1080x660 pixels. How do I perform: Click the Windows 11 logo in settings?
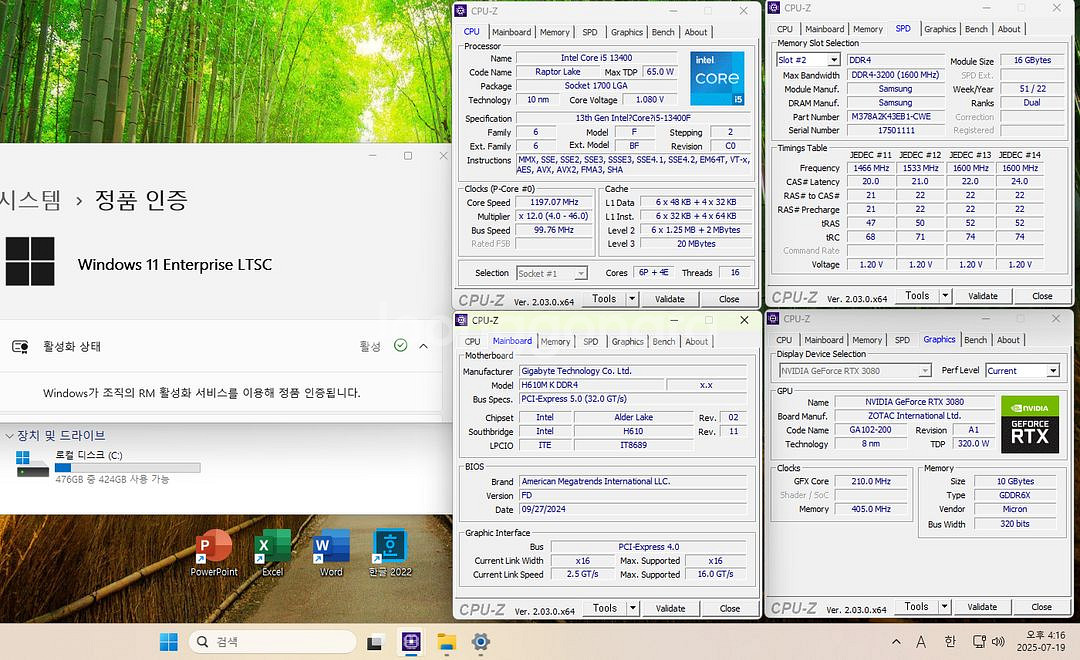30,261
